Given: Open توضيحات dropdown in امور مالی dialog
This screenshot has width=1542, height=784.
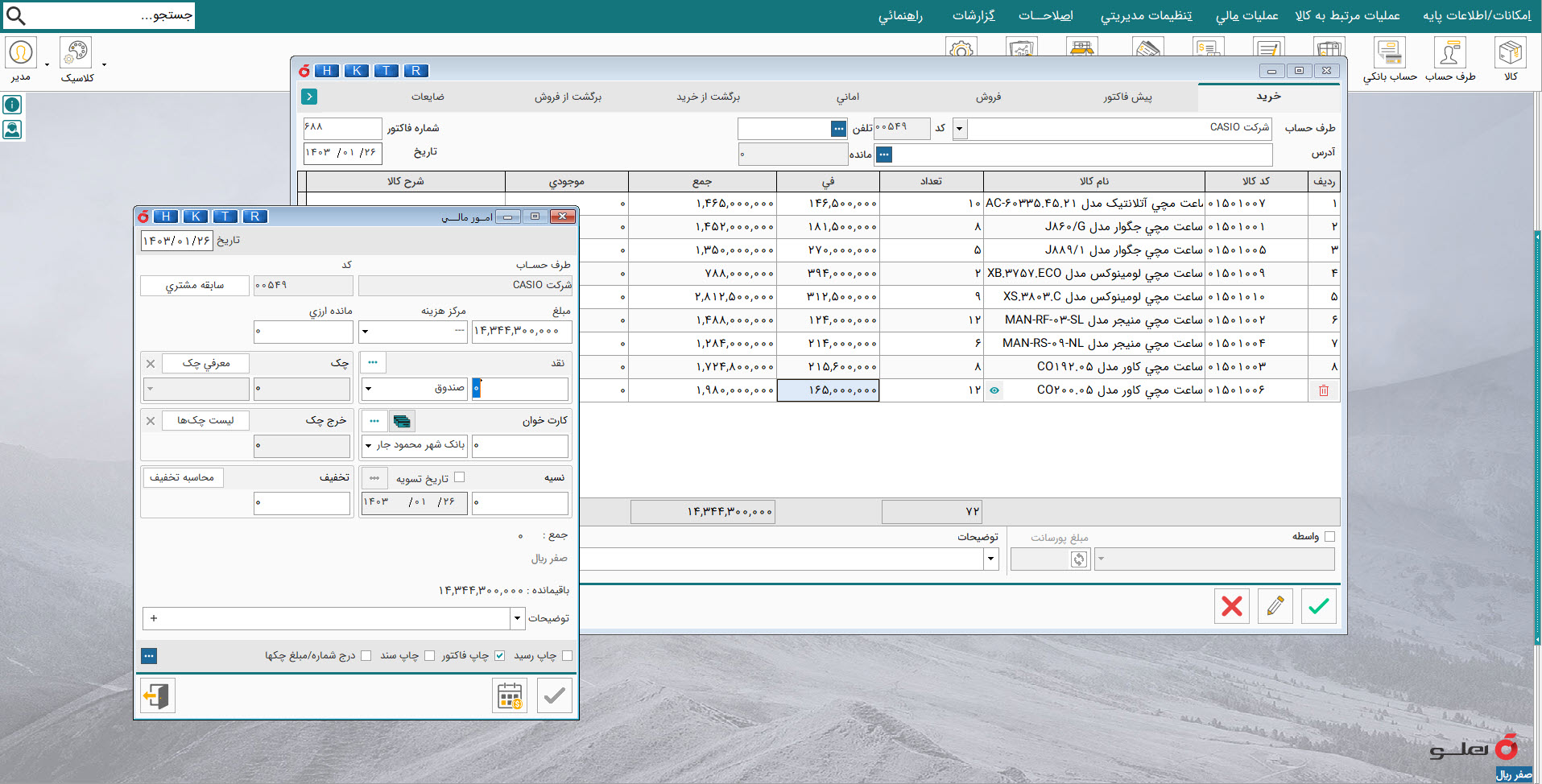Looking at the screenshot, I should [517, 619].
